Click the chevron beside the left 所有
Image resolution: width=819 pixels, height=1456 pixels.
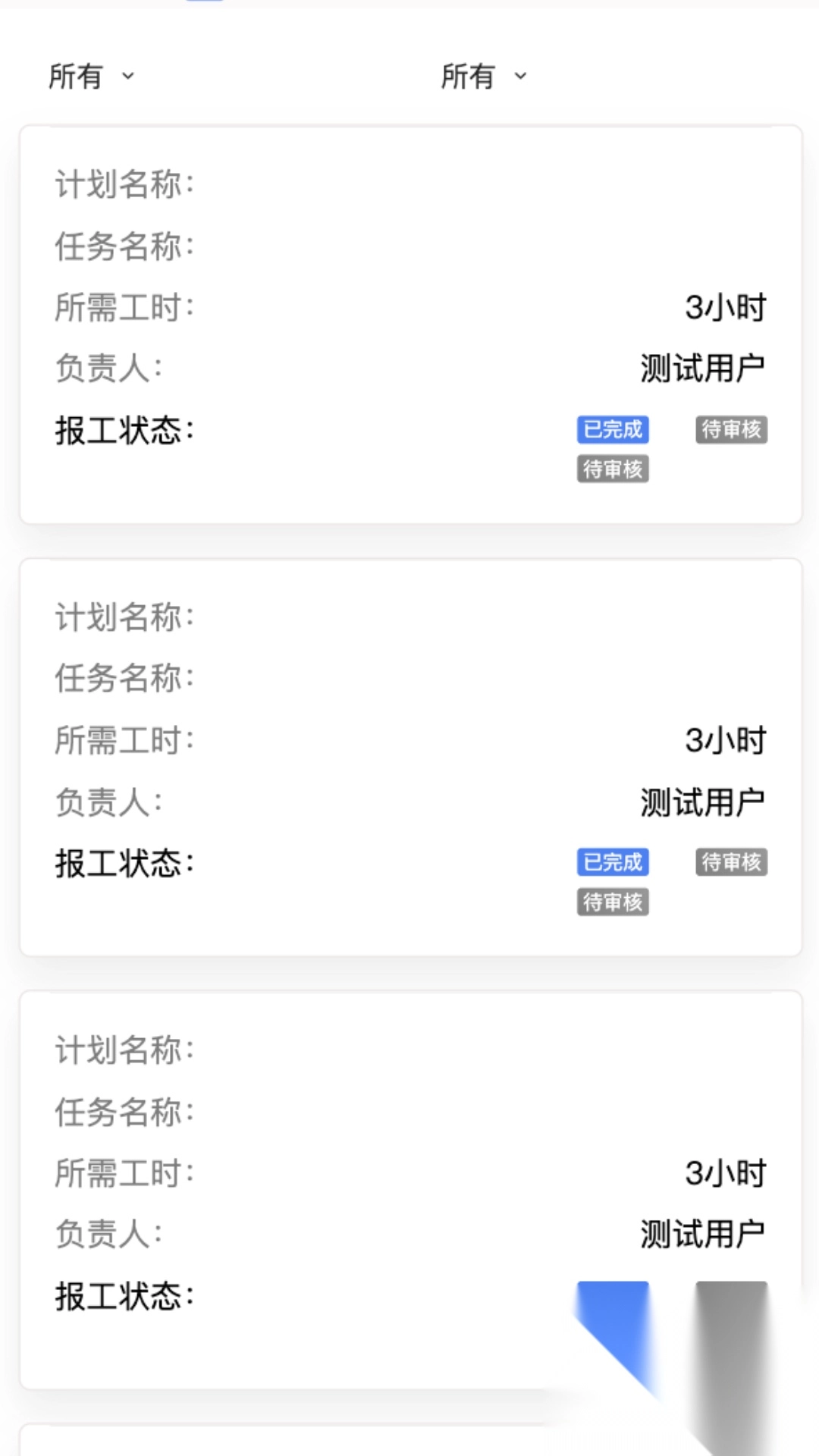(128, 76)
